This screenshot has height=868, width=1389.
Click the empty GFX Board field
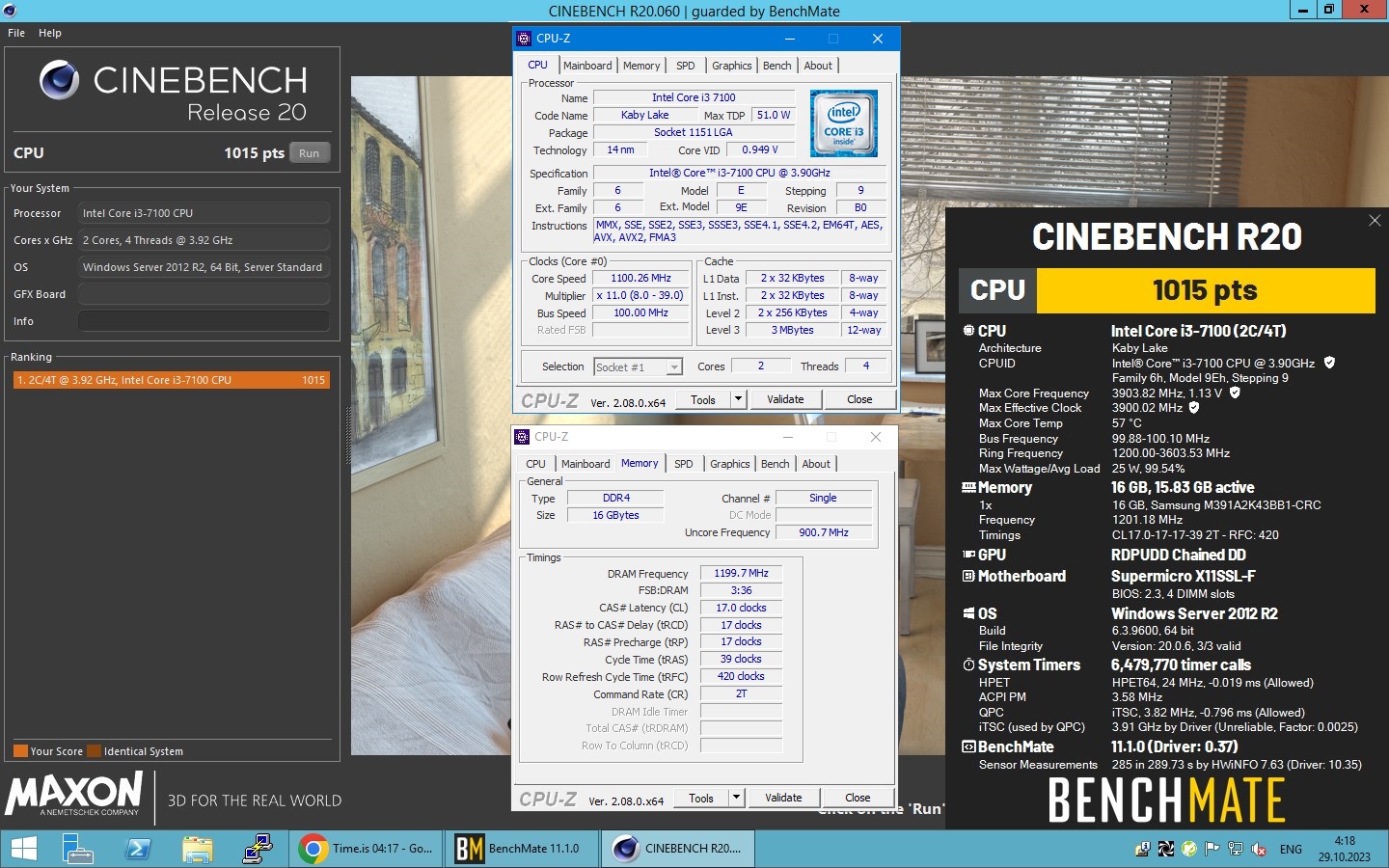[204, 294]
